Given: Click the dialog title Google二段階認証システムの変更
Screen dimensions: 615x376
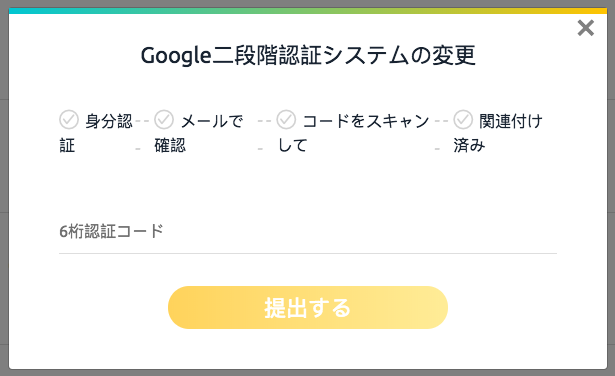Looking at the screenshot, I should (308, 55).
